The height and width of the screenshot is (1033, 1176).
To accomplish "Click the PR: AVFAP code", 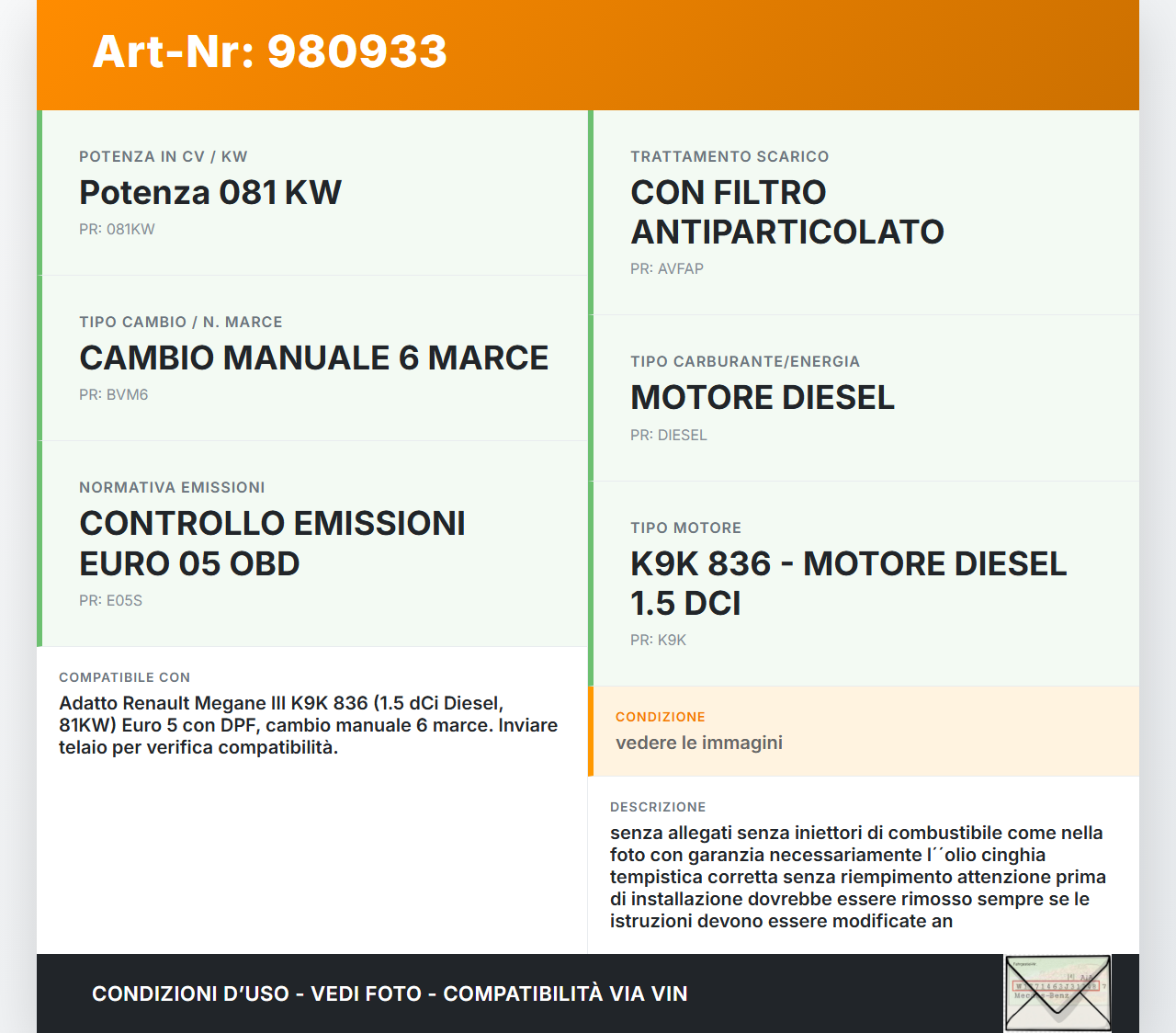I will pyautogui.click(x=667, y=269).
